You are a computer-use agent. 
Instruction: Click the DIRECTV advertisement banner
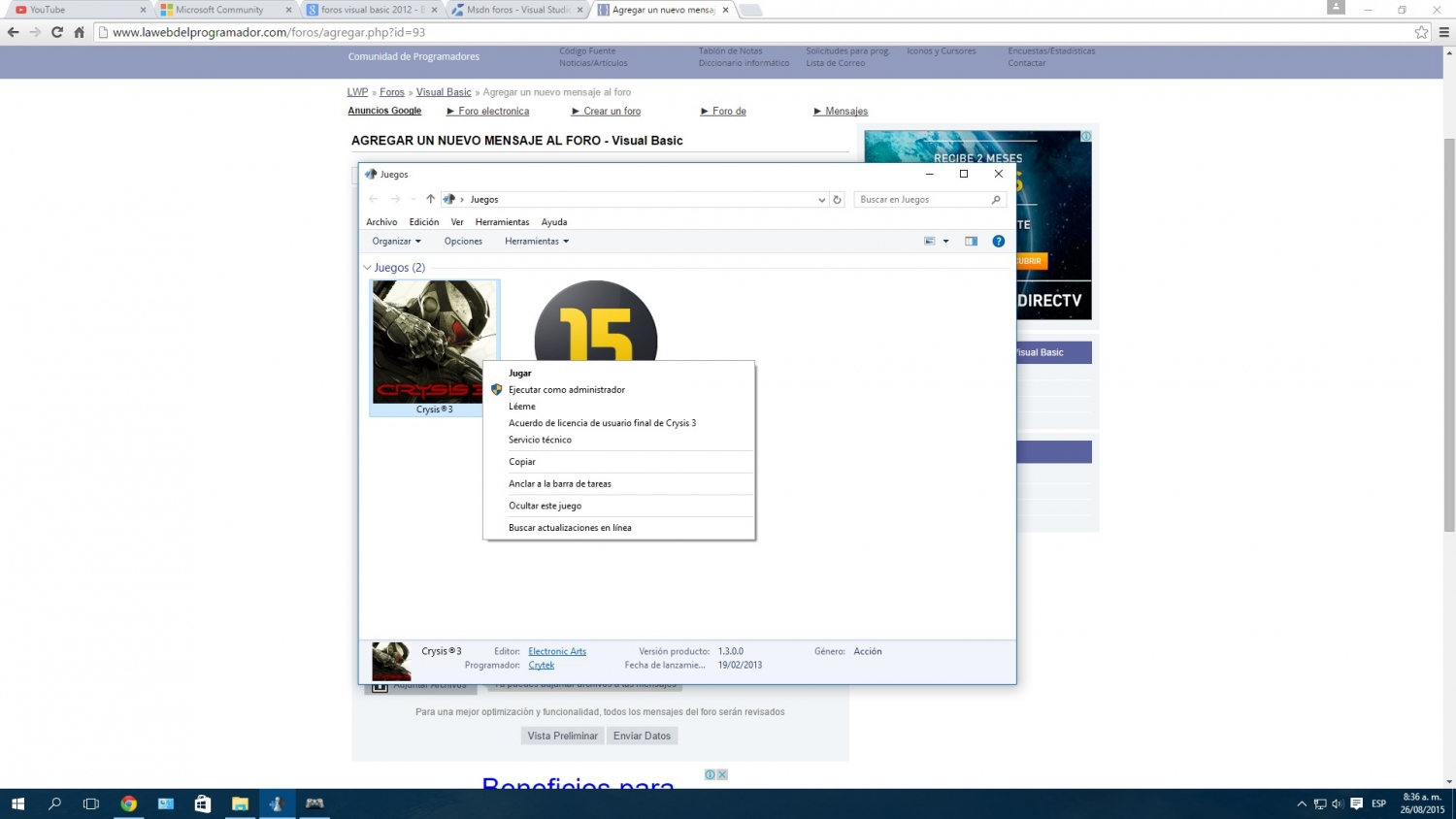tap(1052, 225)
